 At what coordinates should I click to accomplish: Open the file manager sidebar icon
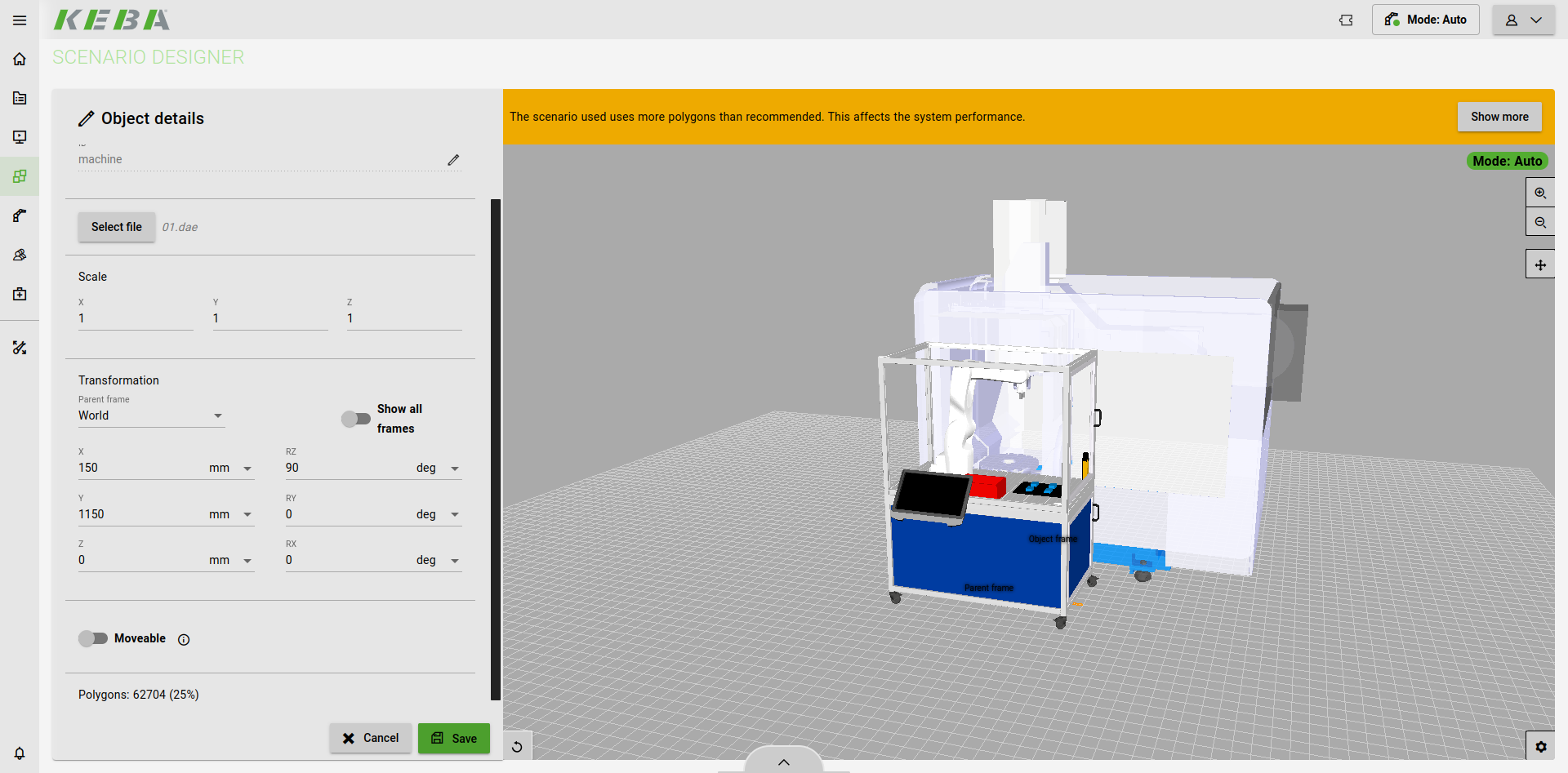(x=20, y=98)
